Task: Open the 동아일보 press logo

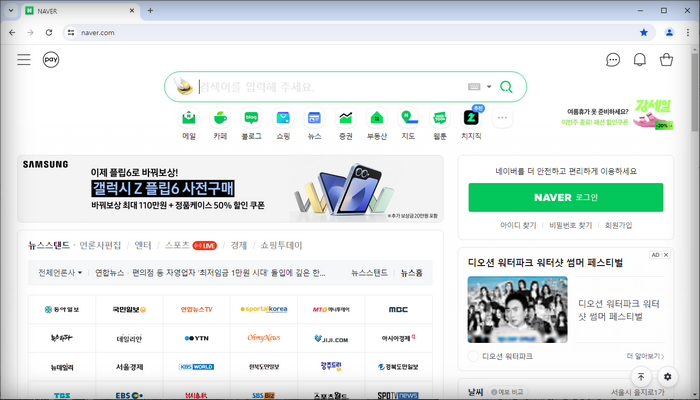Action: click(x=62, y=309)
